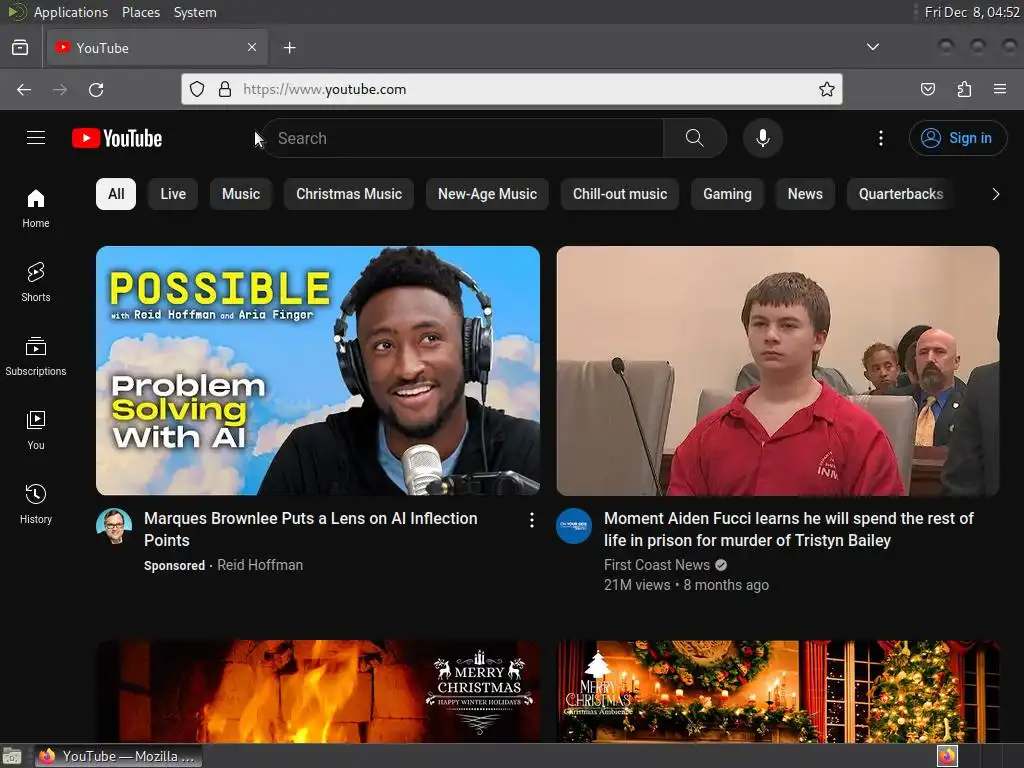The width and height of the screenshot is (1024, 768).
Task: Click show desktop icon in taskbar
Action: click(12, 756)
